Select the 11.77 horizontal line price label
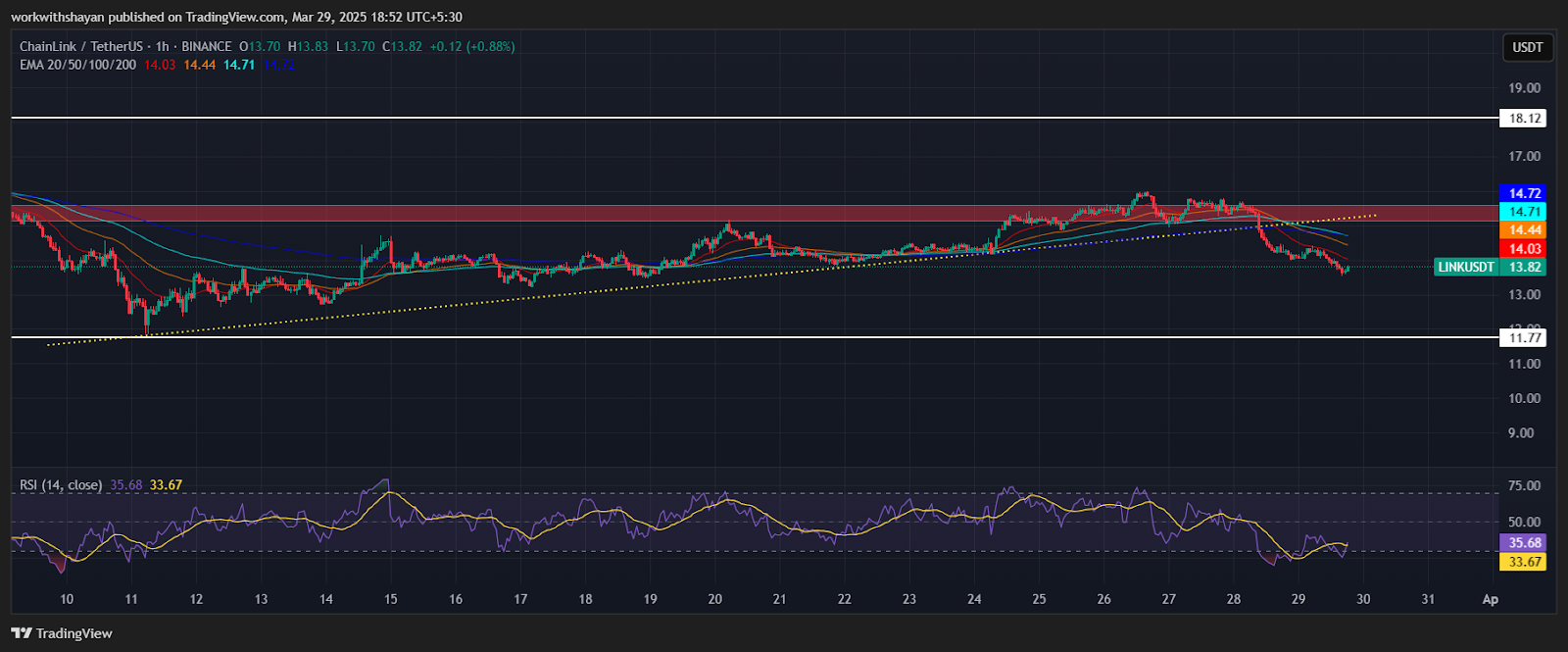 pos(1524,338)
